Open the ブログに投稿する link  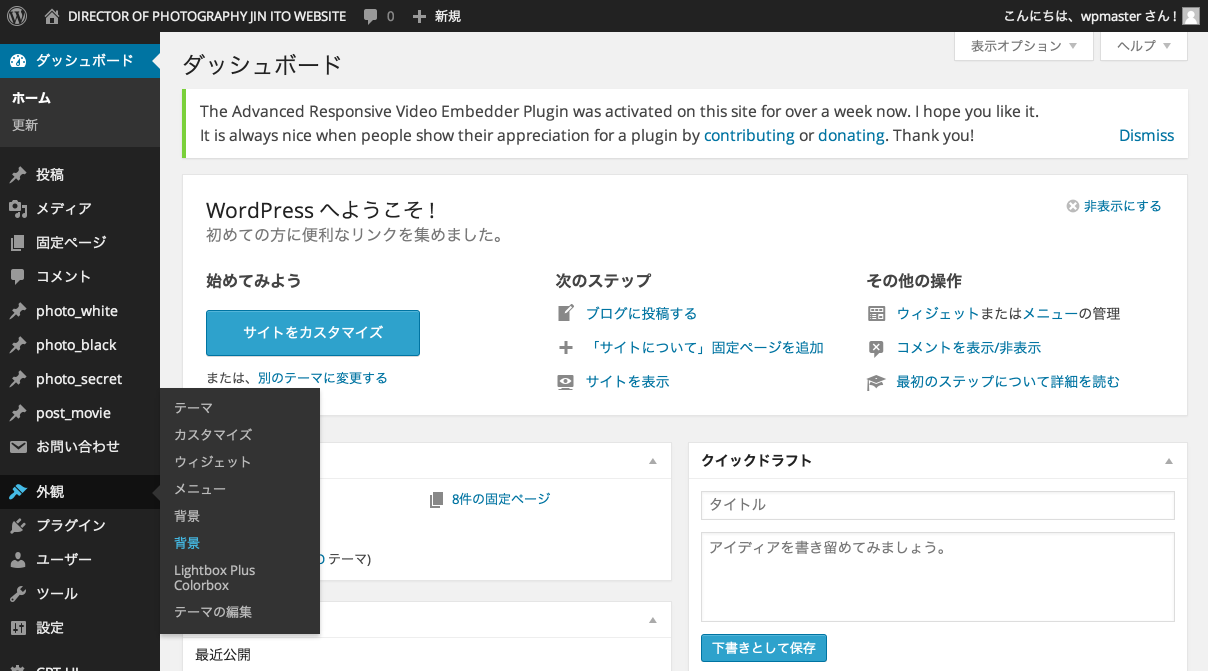pyautogui.click(x=641, y=313)
